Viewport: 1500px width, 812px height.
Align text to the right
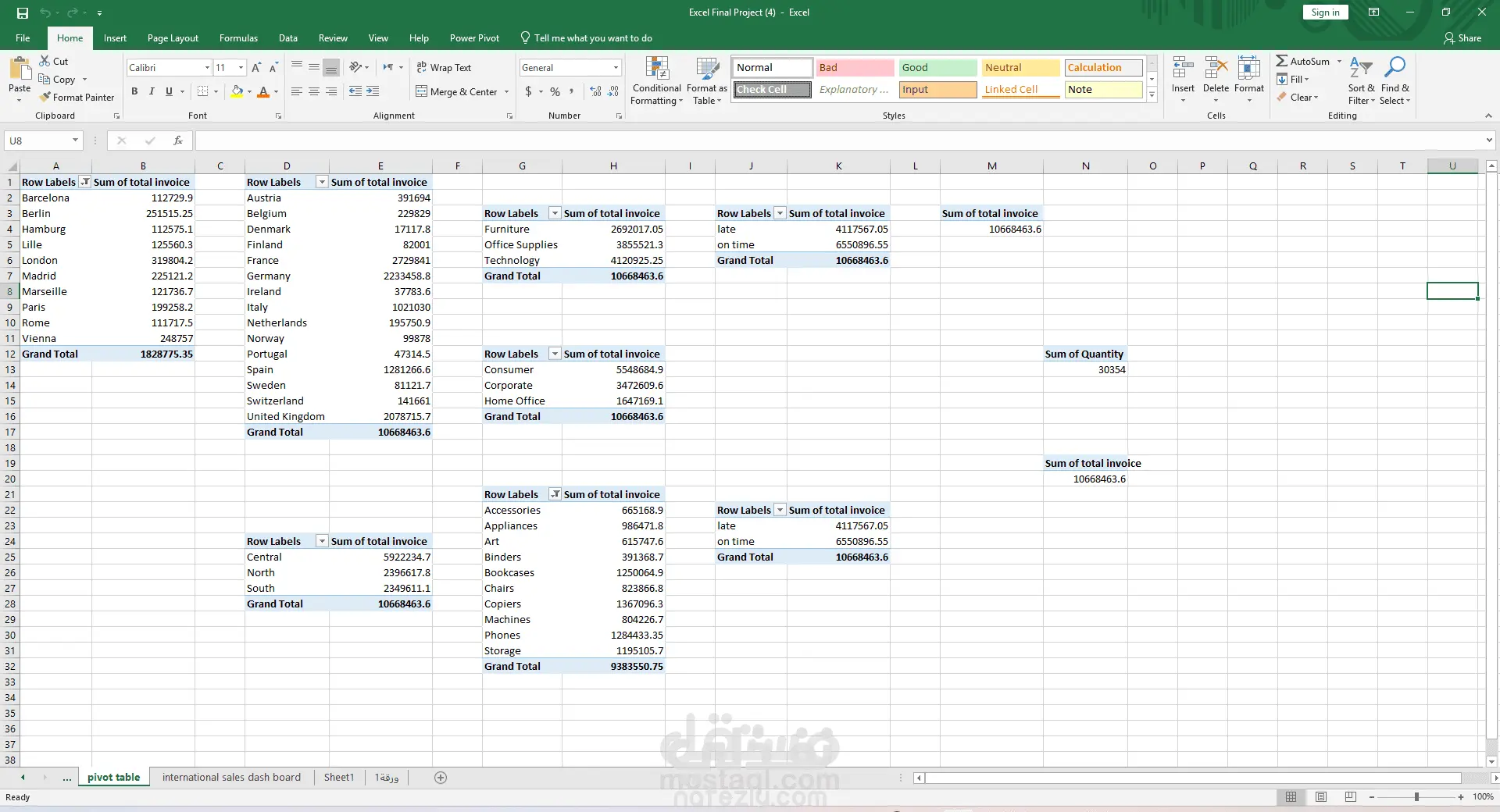point(331,91)
